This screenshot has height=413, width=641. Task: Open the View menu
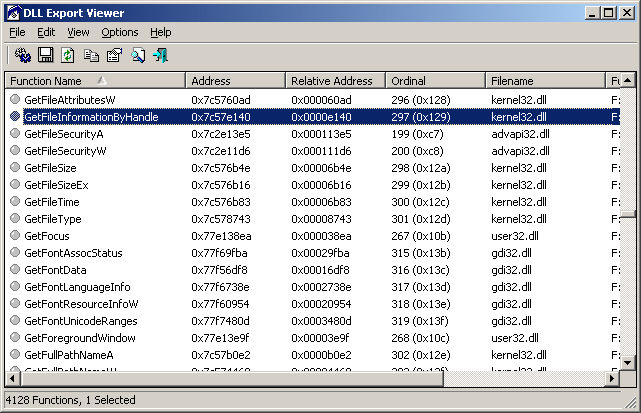[x=78, y=32]
